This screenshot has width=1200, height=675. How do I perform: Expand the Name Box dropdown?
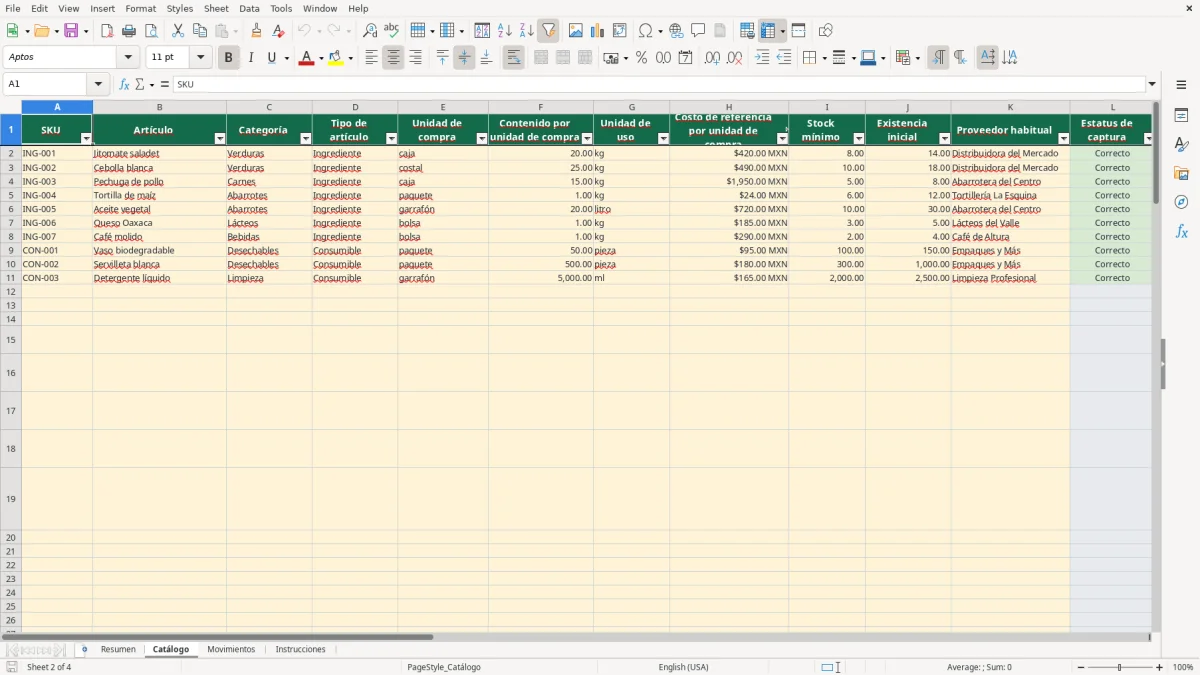(x=98, y=84)
